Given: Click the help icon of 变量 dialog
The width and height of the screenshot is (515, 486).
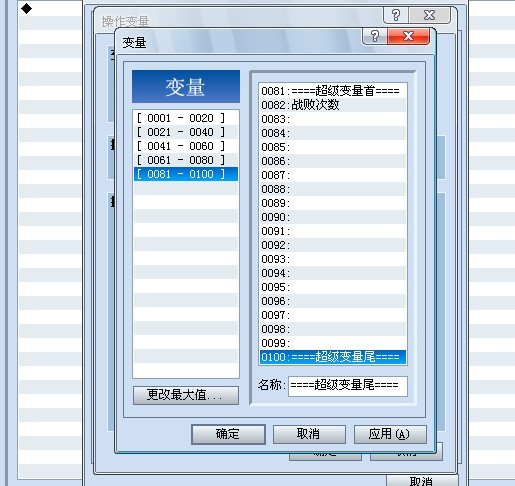Looking at the screenshot, I should pyautogui.click(x=375, y=36).
